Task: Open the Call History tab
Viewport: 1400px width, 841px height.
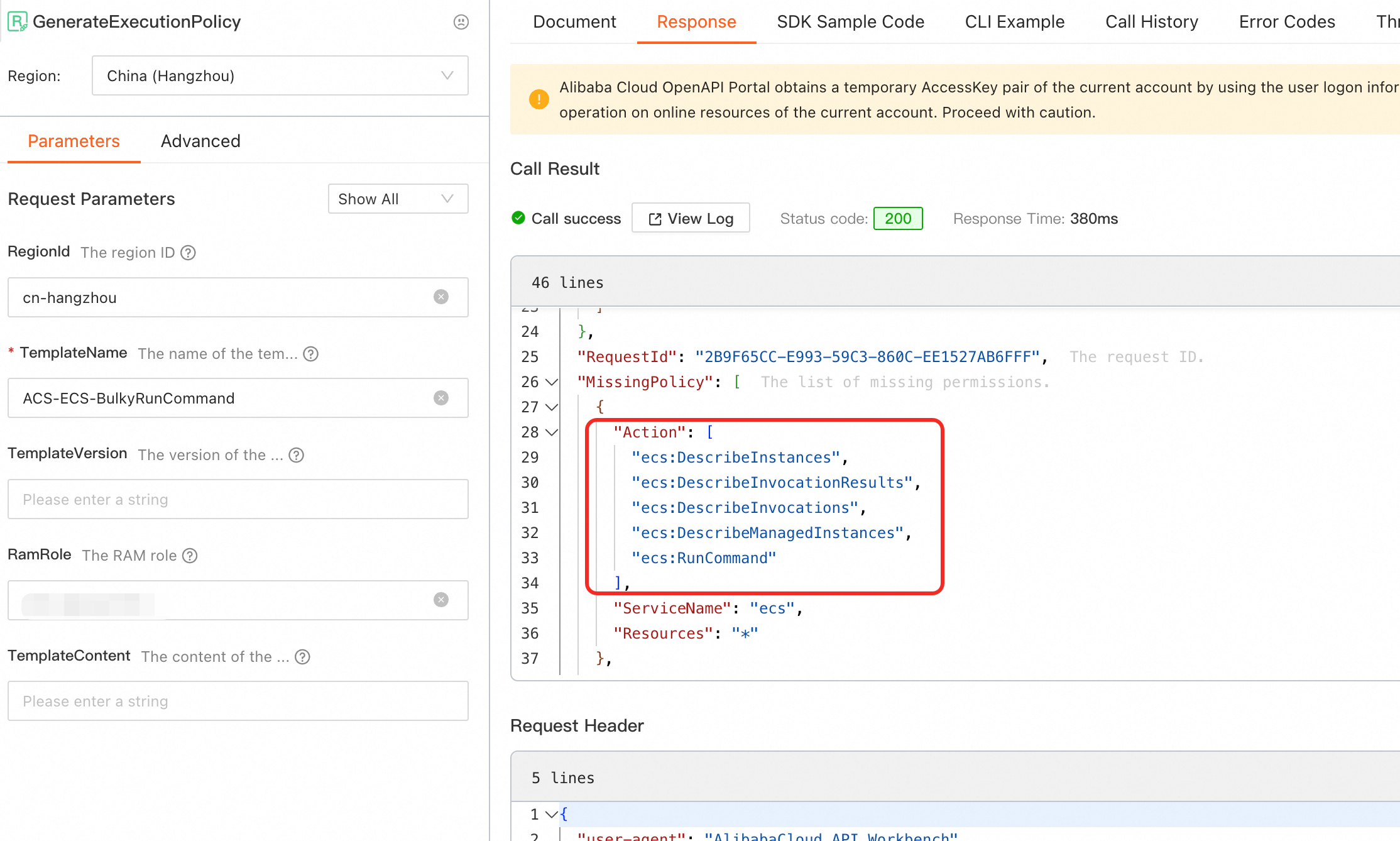Action: pos(1151,22)
